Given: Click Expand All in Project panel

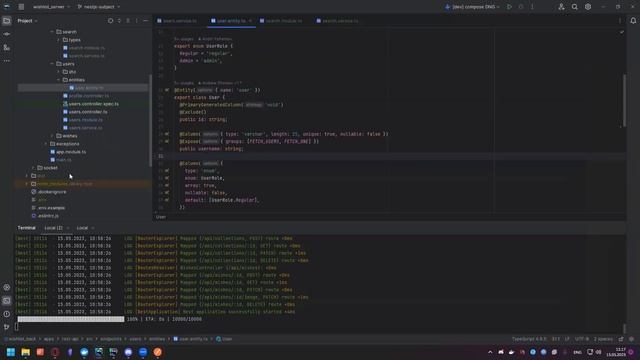Looking at the screenshot, I should [119, 21].
